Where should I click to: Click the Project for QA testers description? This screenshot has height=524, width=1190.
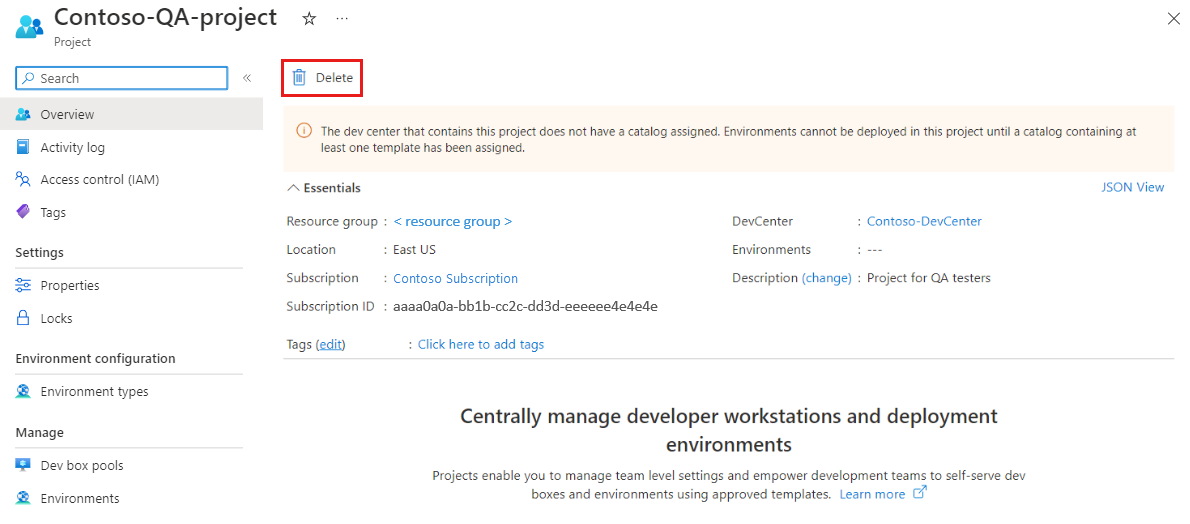pos(928,279)
